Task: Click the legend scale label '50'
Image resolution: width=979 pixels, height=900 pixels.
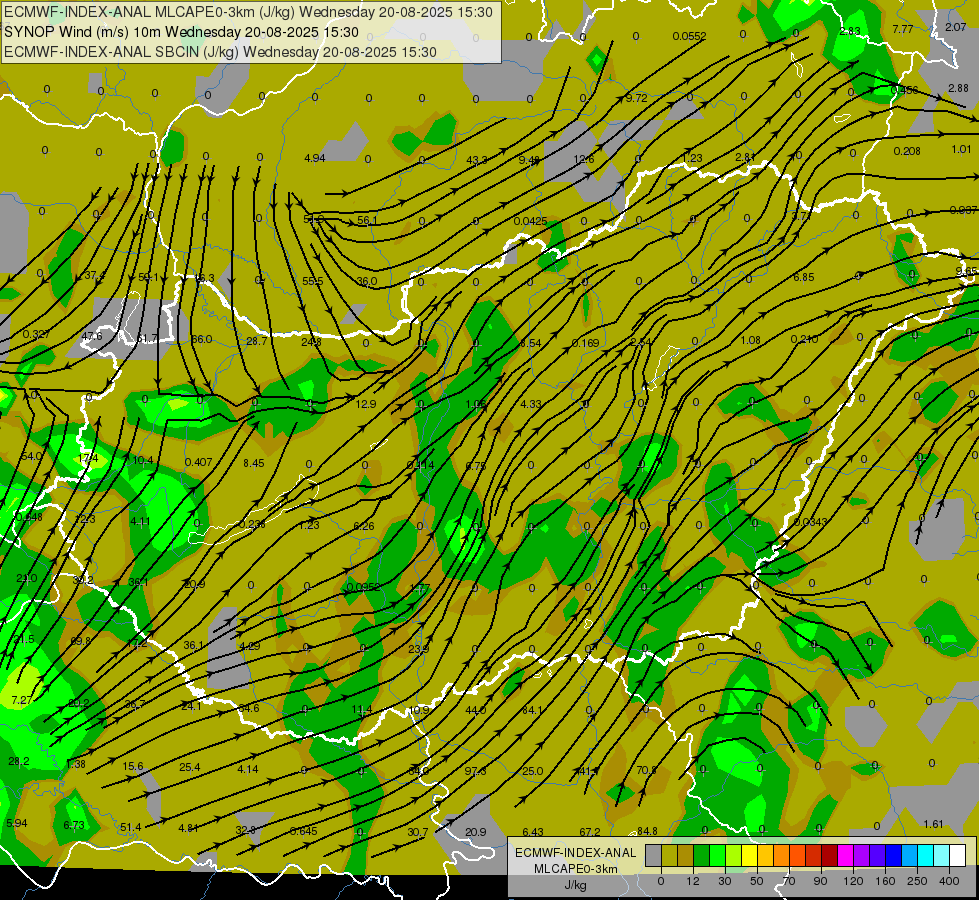Action: [757, 881]
